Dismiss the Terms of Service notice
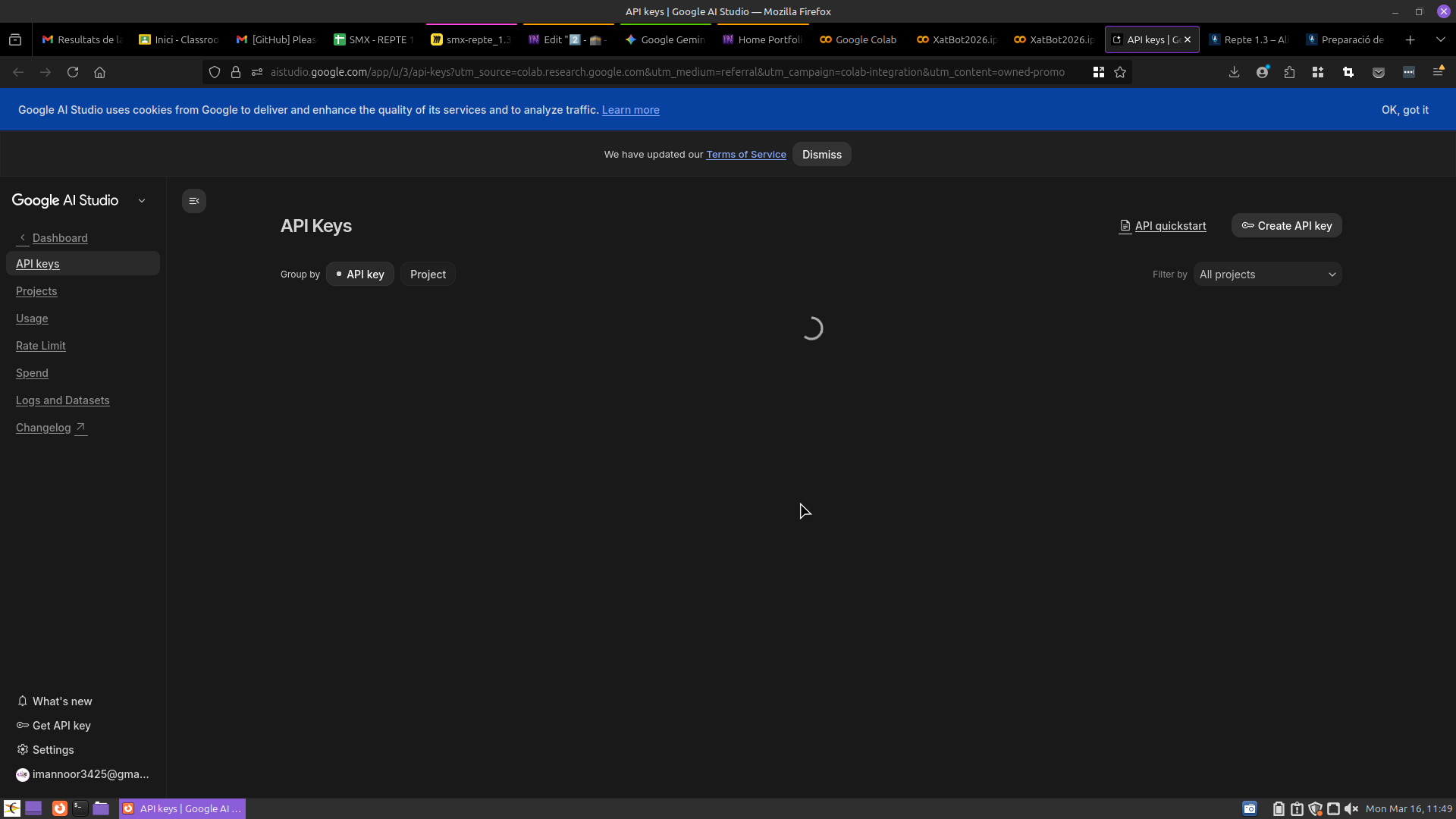The height and width of the screenshot is (819, 1456). (821, 155)
